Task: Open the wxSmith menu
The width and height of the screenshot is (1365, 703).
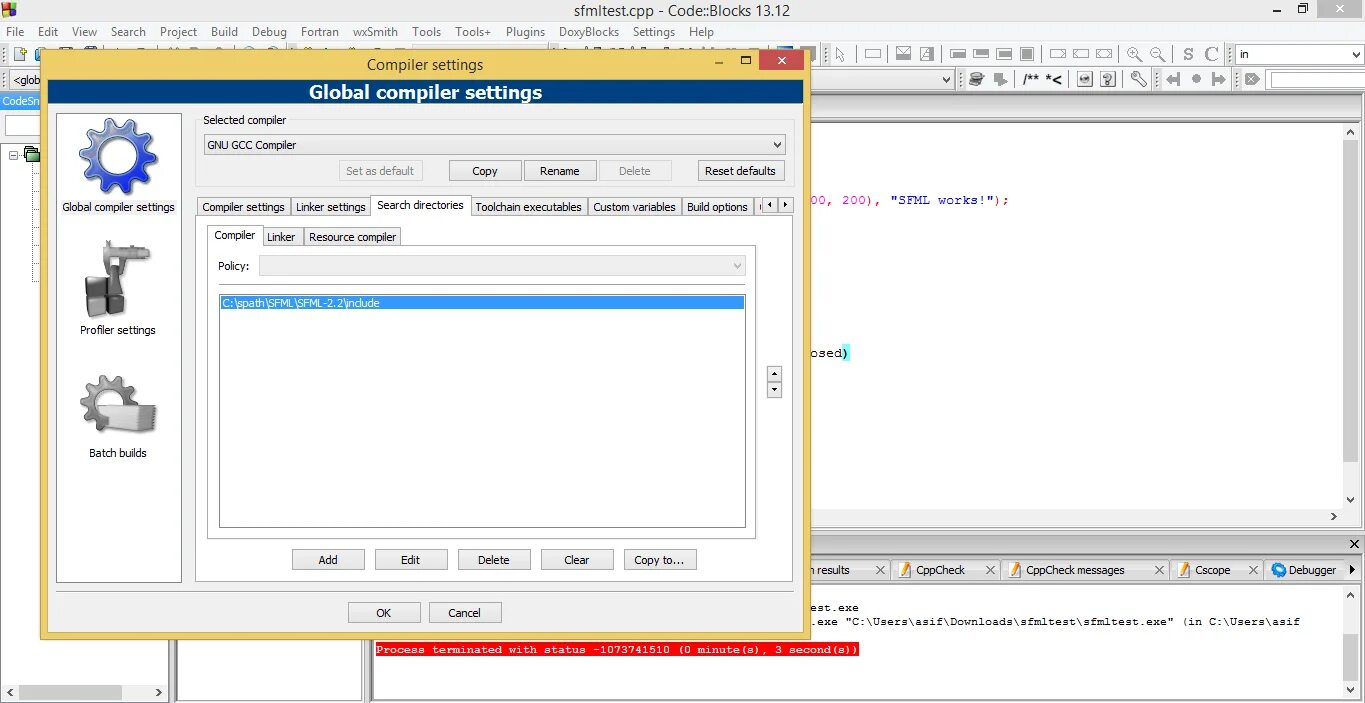Action: point(375,31)
